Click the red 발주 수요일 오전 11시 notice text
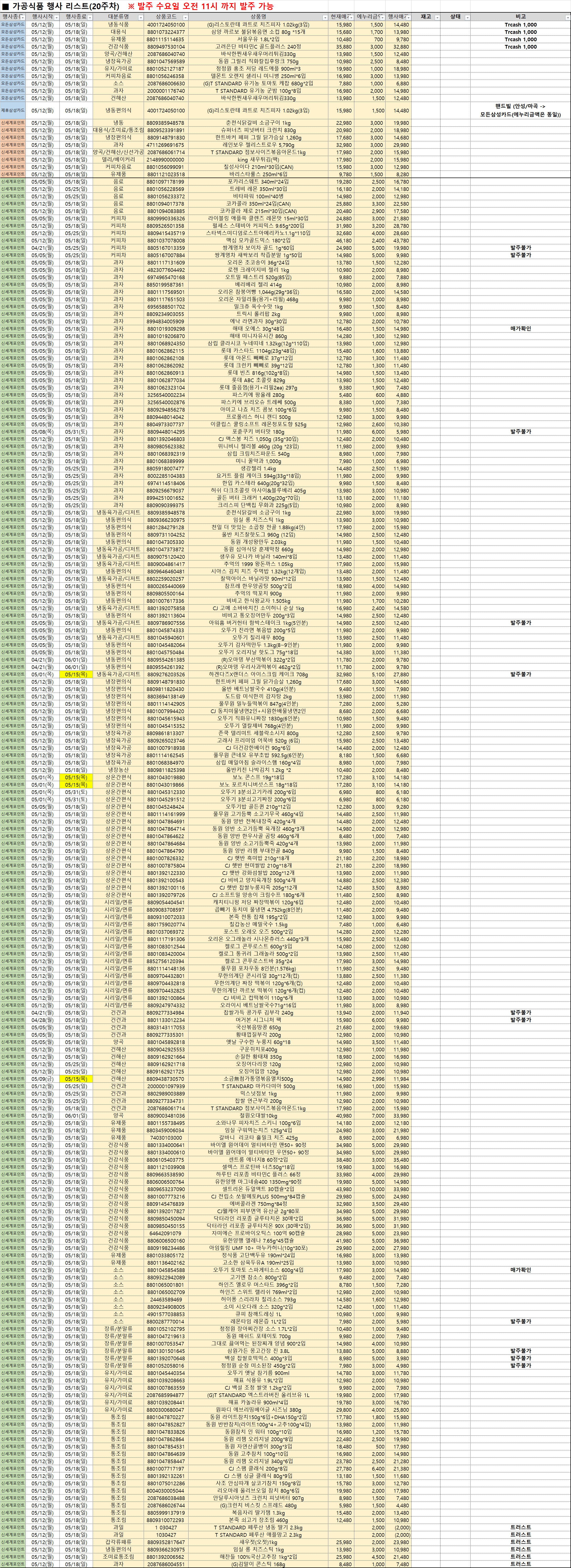Image resolution: width=571 pixels, height=1568 pixels. (201, 6)
